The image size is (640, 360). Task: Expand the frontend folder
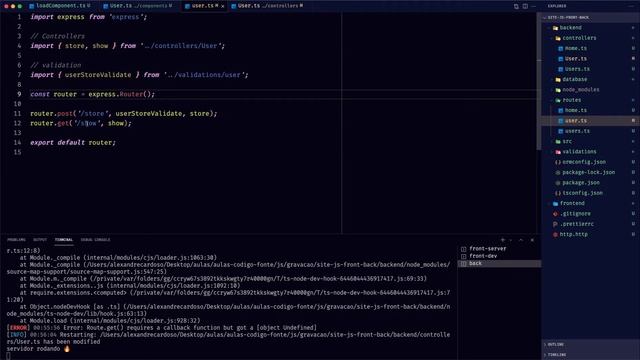591,203
